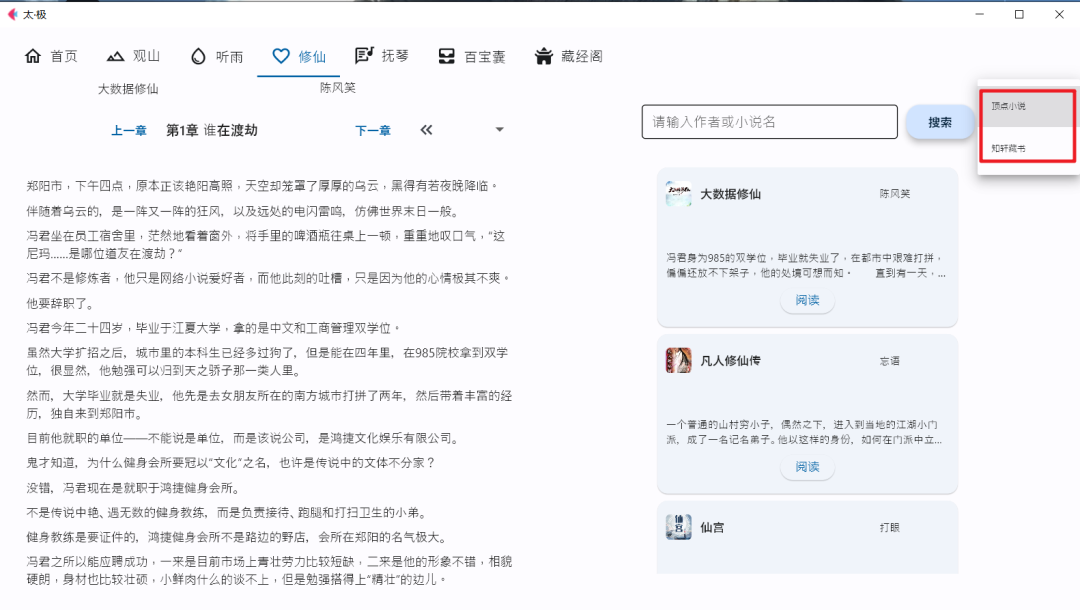The width and height of the screenshot is (1080, 610).
Task: Expand the chapter list dropdown arrow
Action: [499, 129]
